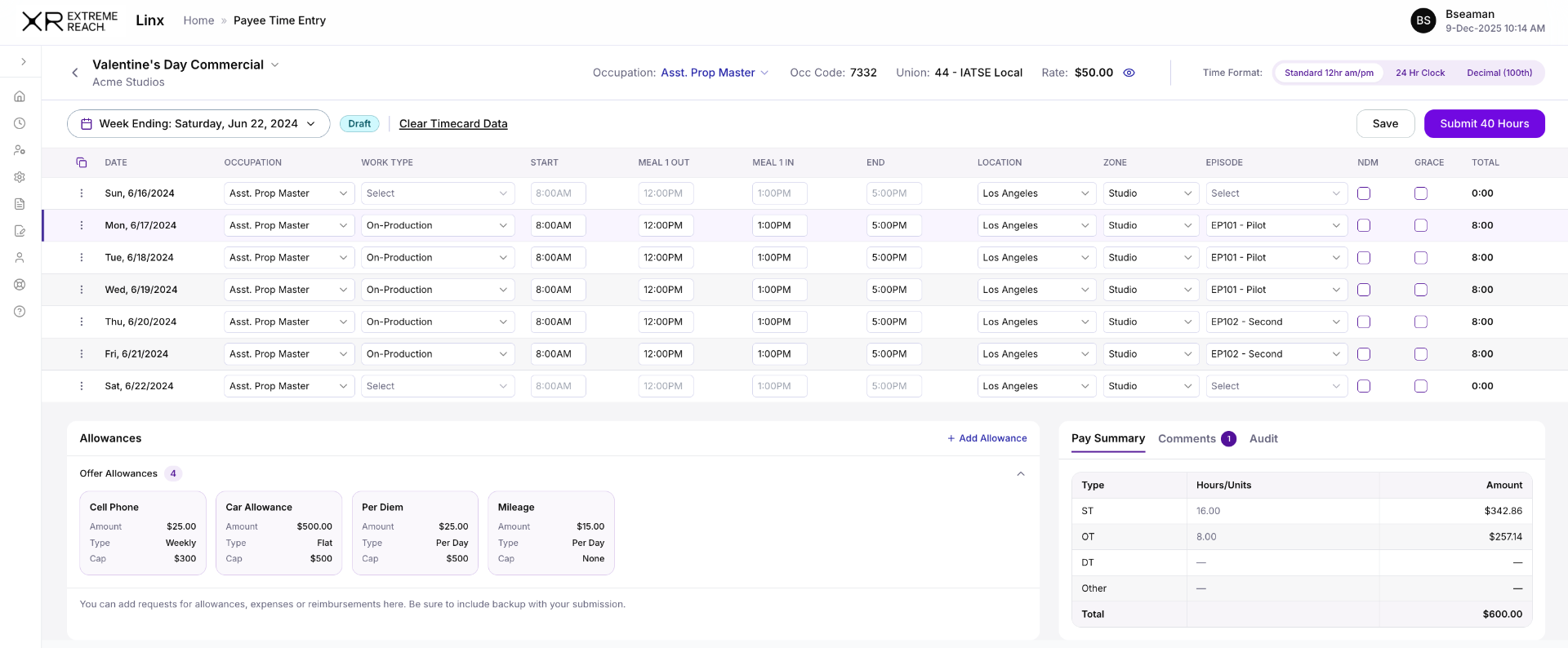
Task: Click the Mileage allowance card
Action: pyautogui.click(x=551, y=533)
